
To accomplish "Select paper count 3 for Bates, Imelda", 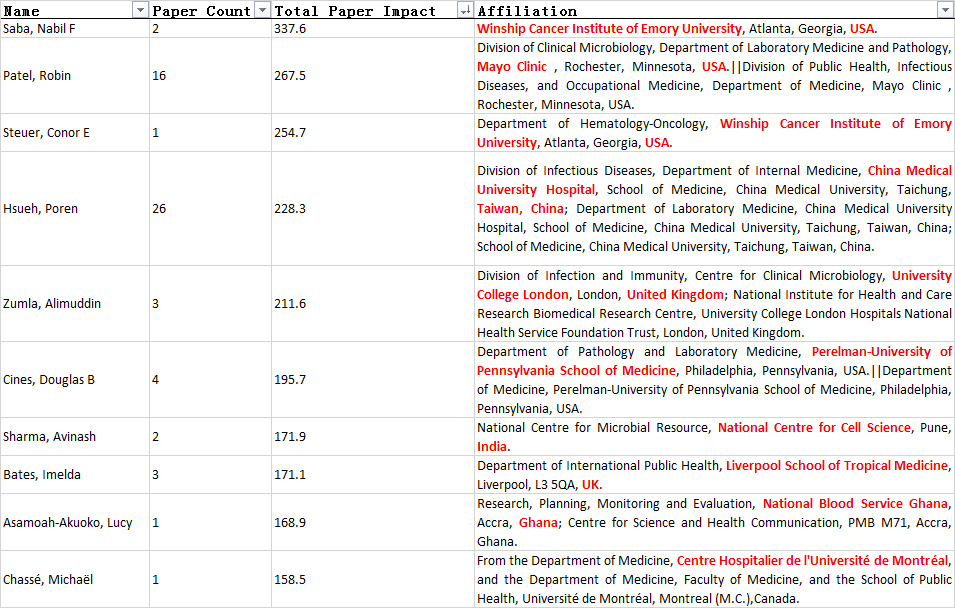I will 210,475.
